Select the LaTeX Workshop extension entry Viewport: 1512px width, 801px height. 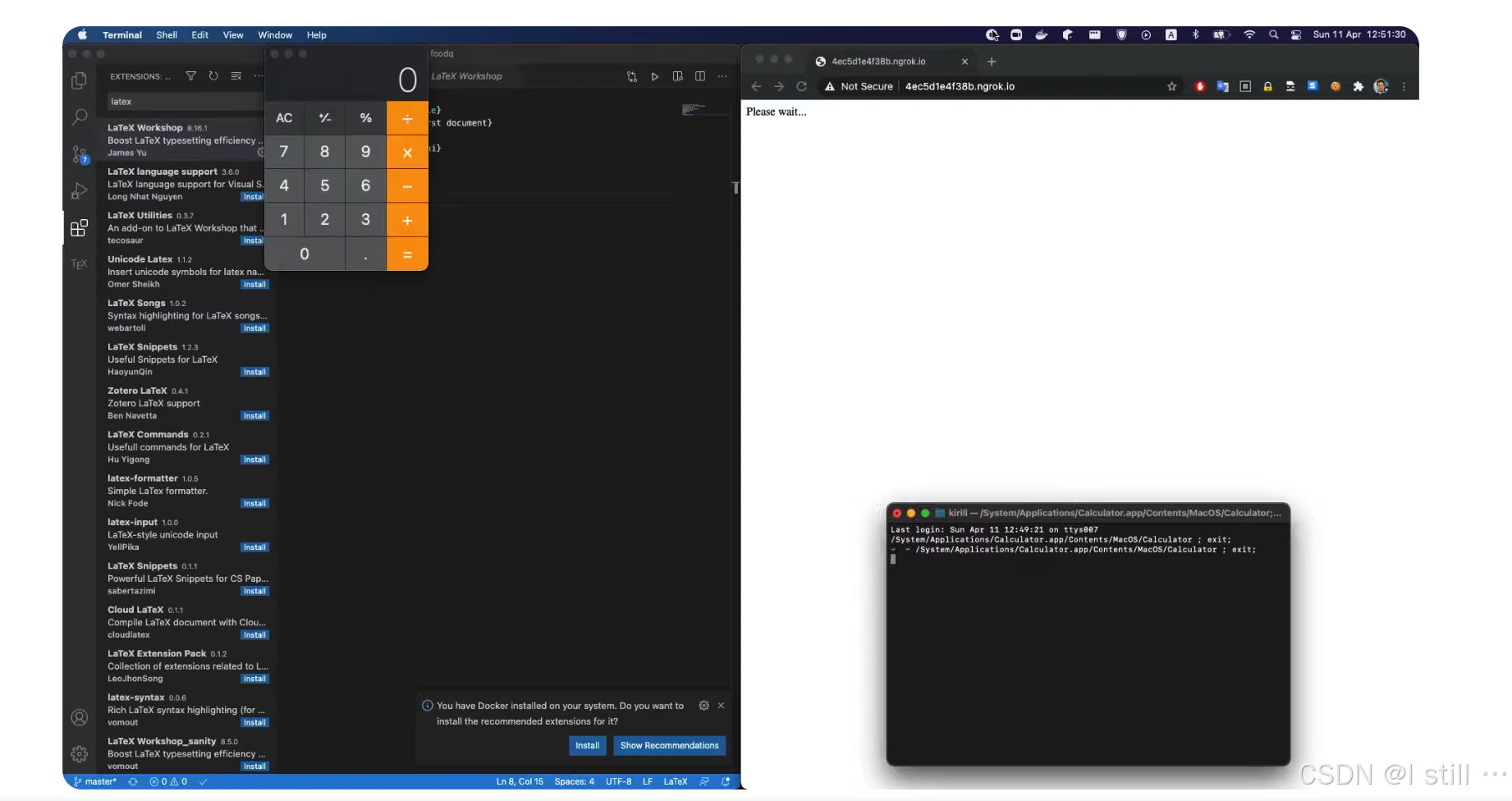coord(187,140)
